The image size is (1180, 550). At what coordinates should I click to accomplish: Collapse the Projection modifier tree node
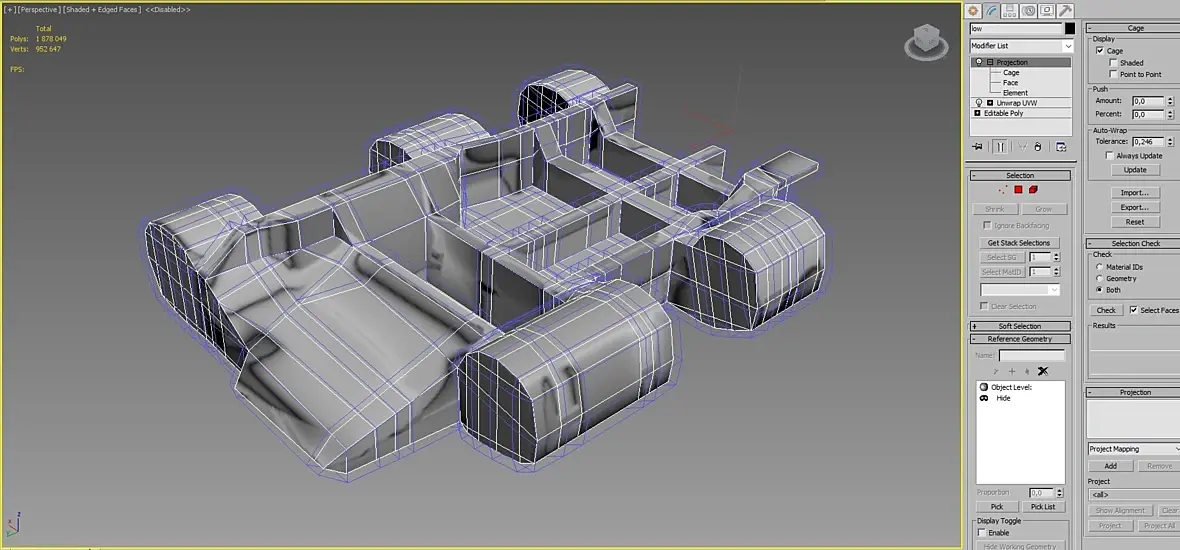point(990,62)
